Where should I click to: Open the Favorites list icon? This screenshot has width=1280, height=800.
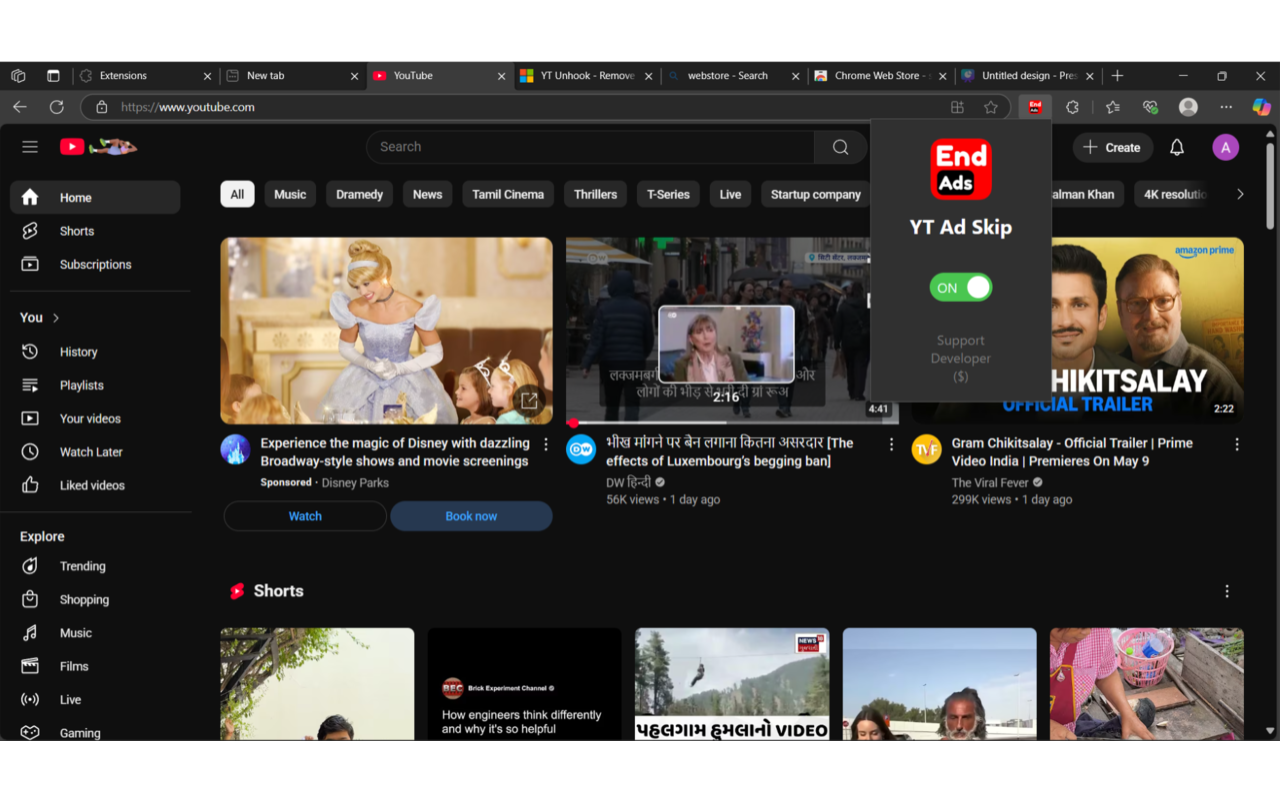pyautogui.click(x=1112, y=107)
